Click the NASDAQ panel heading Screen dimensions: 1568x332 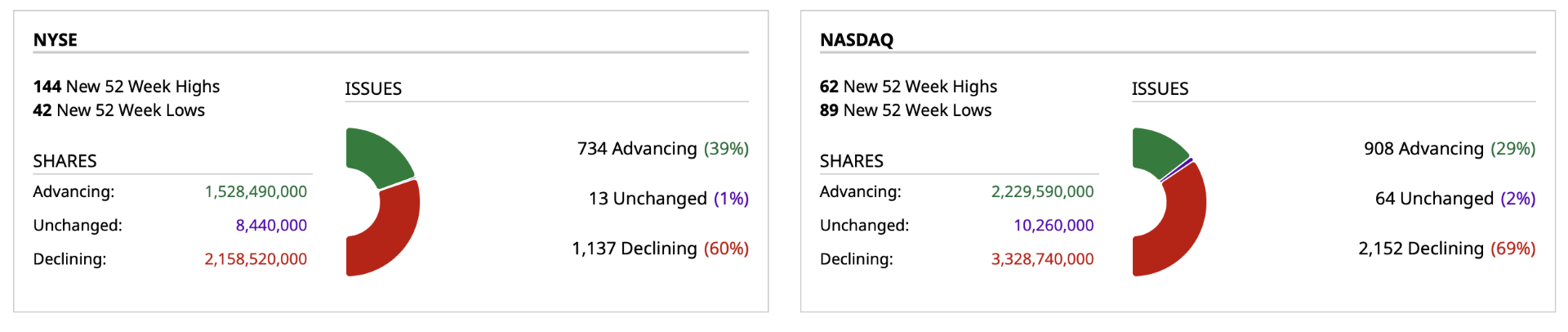click(x=856, y=39)
